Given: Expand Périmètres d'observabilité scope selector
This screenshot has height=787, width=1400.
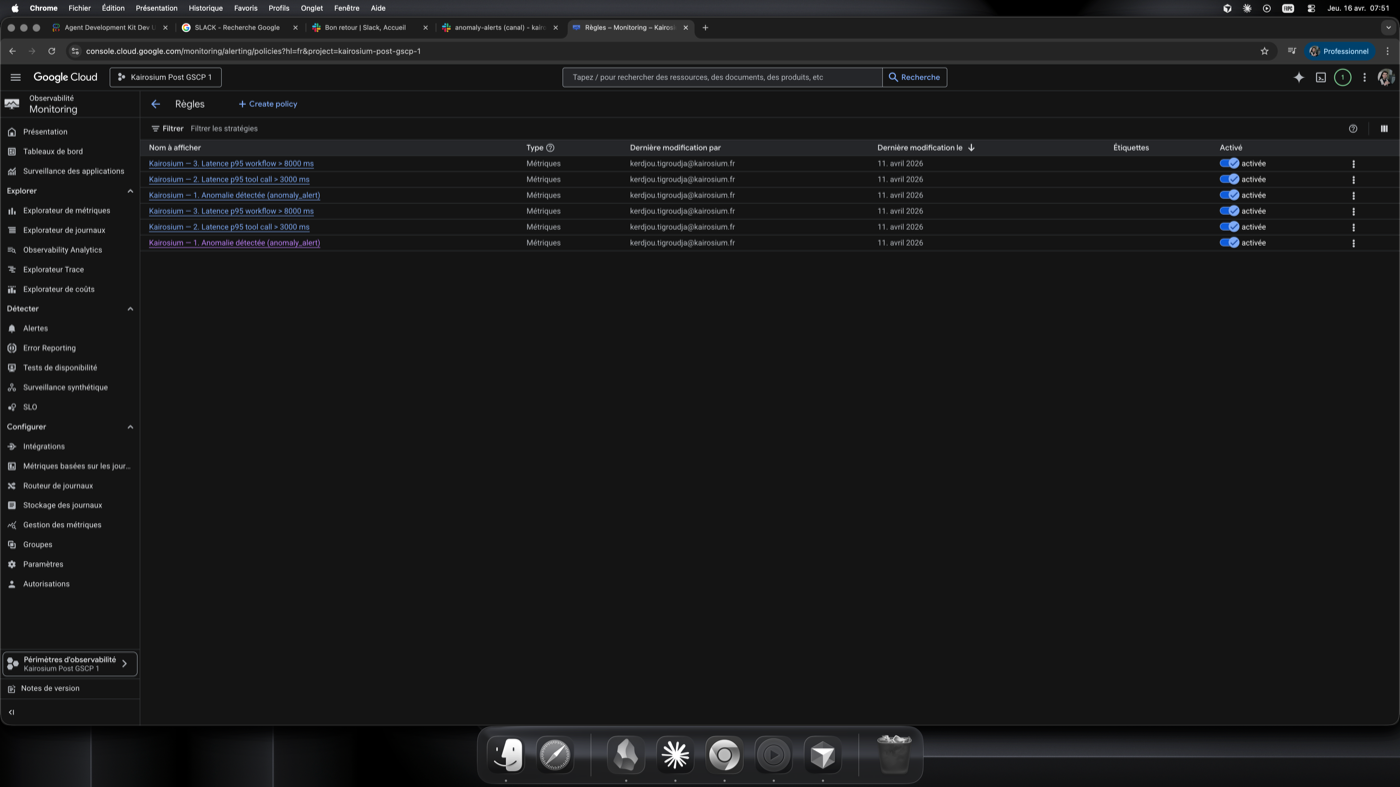Looking at the screenshot, I should pos(70,664).
